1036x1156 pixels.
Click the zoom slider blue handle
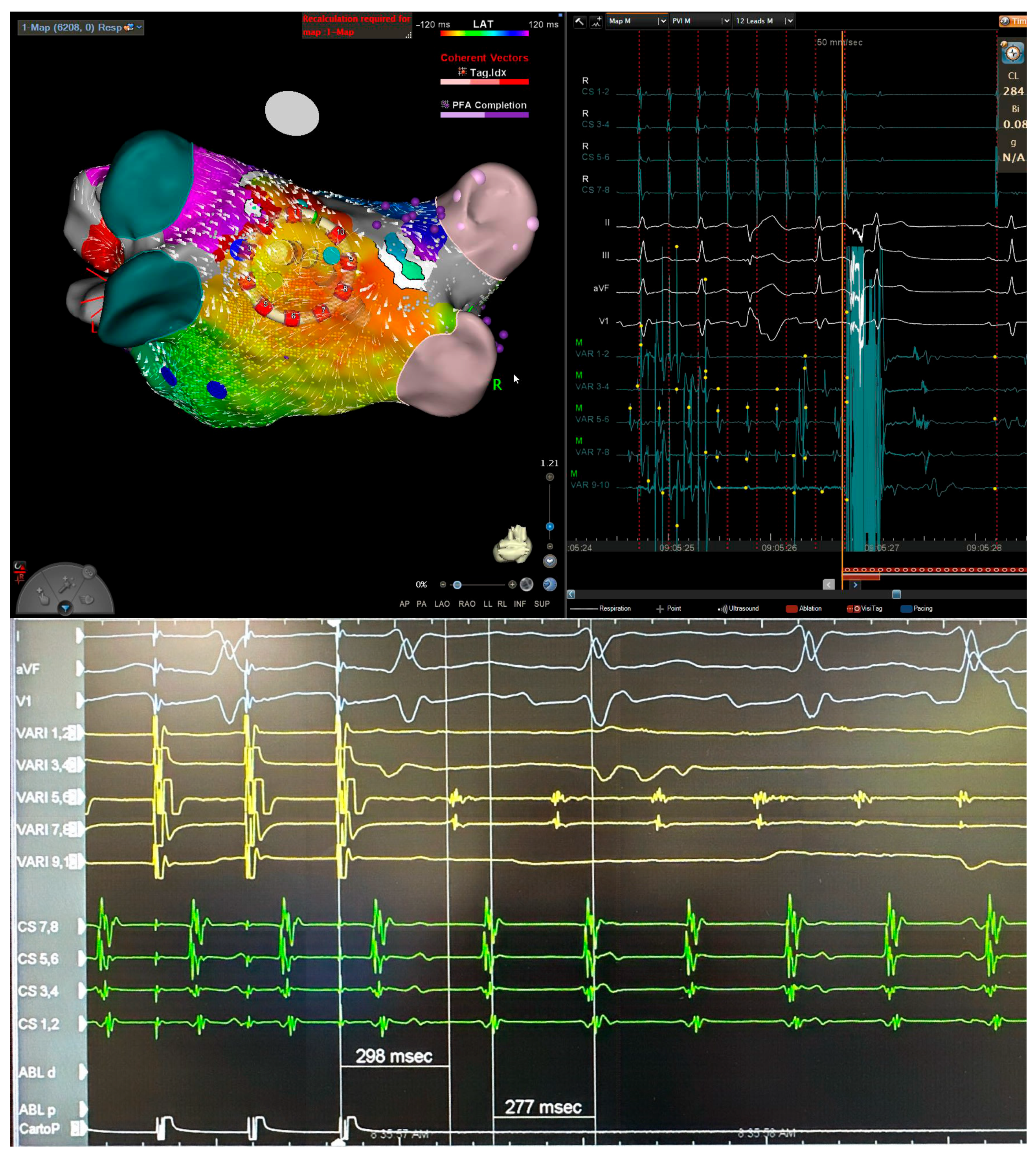550,527
